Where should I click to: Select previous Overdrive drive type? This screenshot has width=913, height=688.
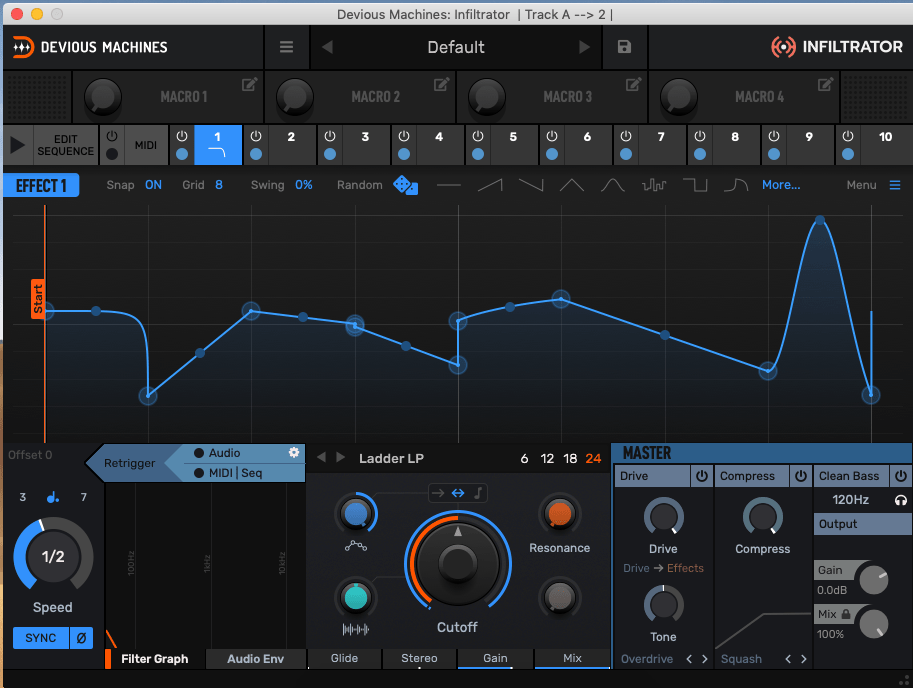(689, 659)
